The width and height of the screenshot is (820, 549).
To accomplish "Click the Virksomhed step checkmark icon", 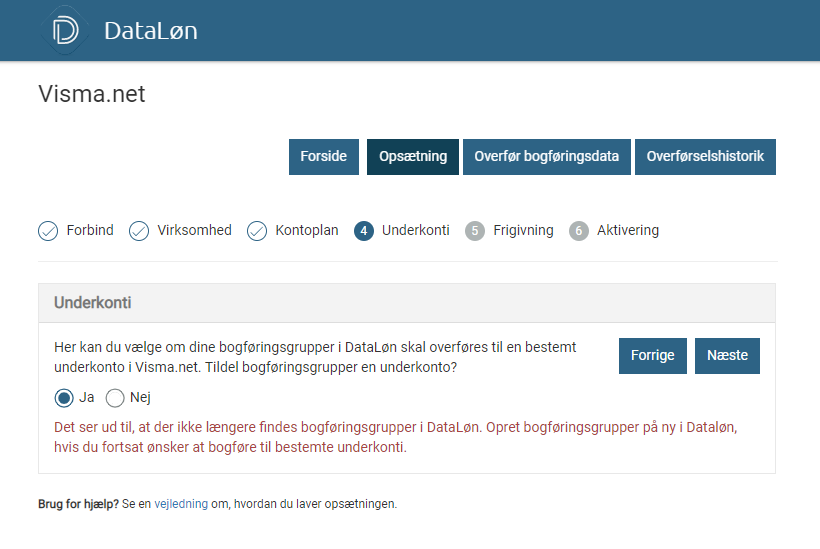I will coord(139,231).
